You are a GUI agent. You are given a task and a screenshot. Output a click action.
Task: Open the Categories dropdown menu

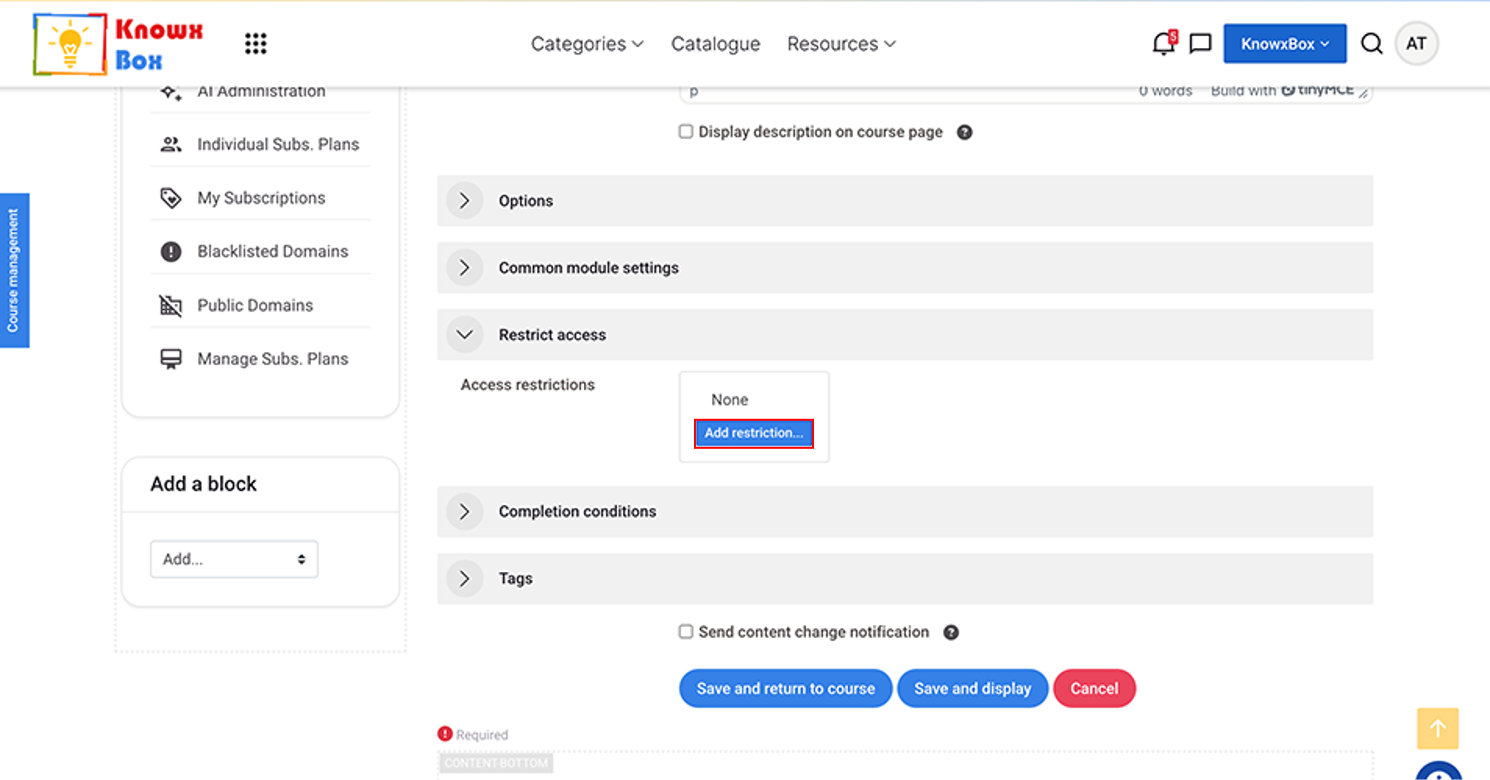click(587, 44)
